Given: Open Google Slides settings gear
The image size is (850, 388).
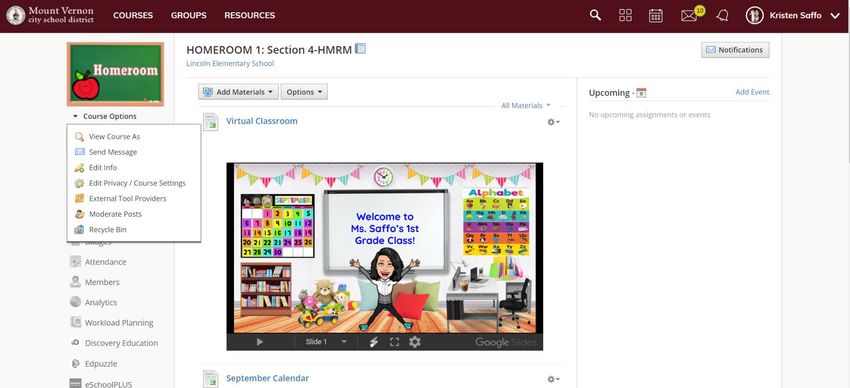Looking at the screenshot, I should [414, 342].
